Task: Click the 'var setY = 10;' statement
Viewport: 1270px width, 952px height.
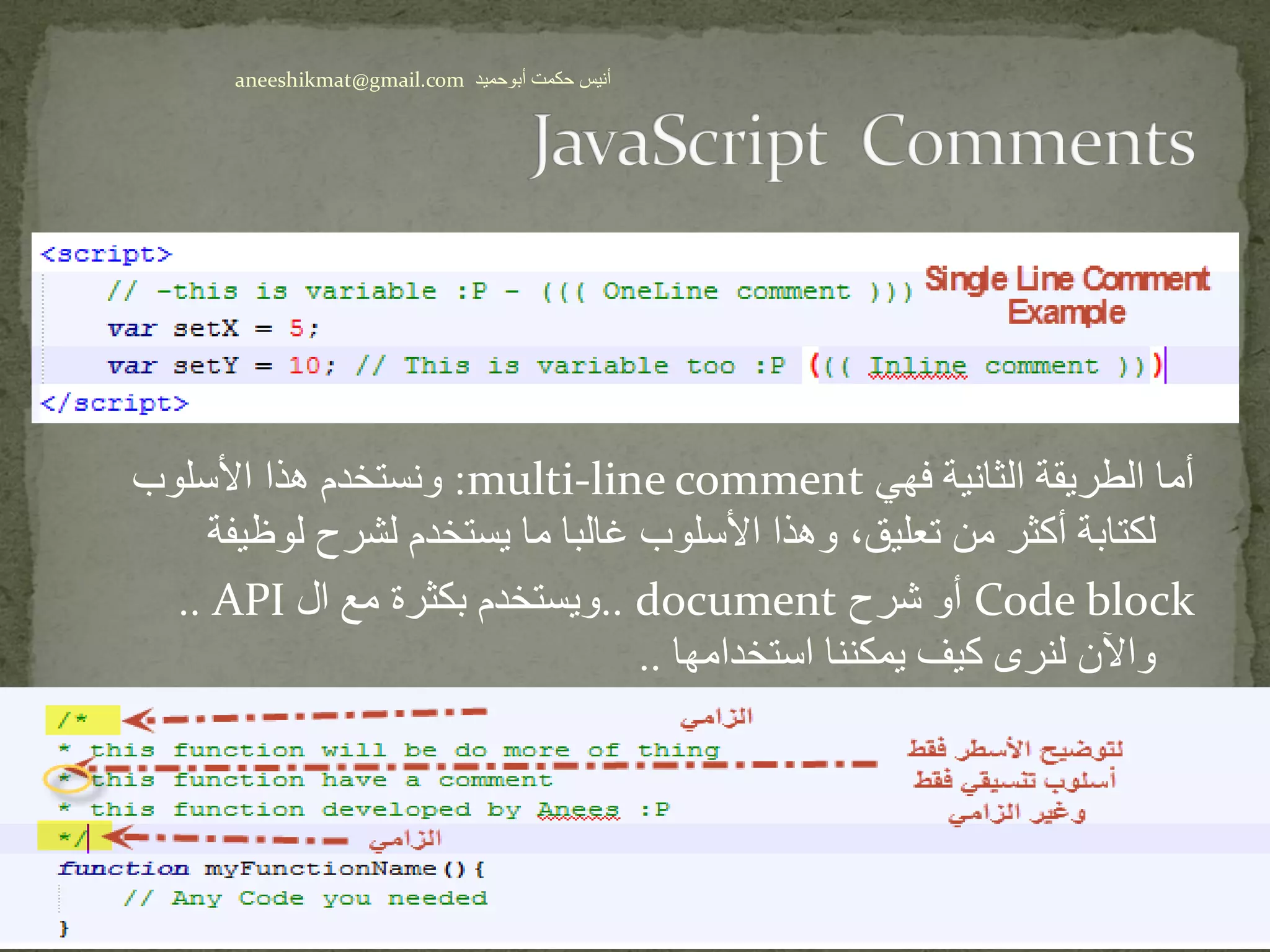Action: pyautogui.click(x=221, y=366)
